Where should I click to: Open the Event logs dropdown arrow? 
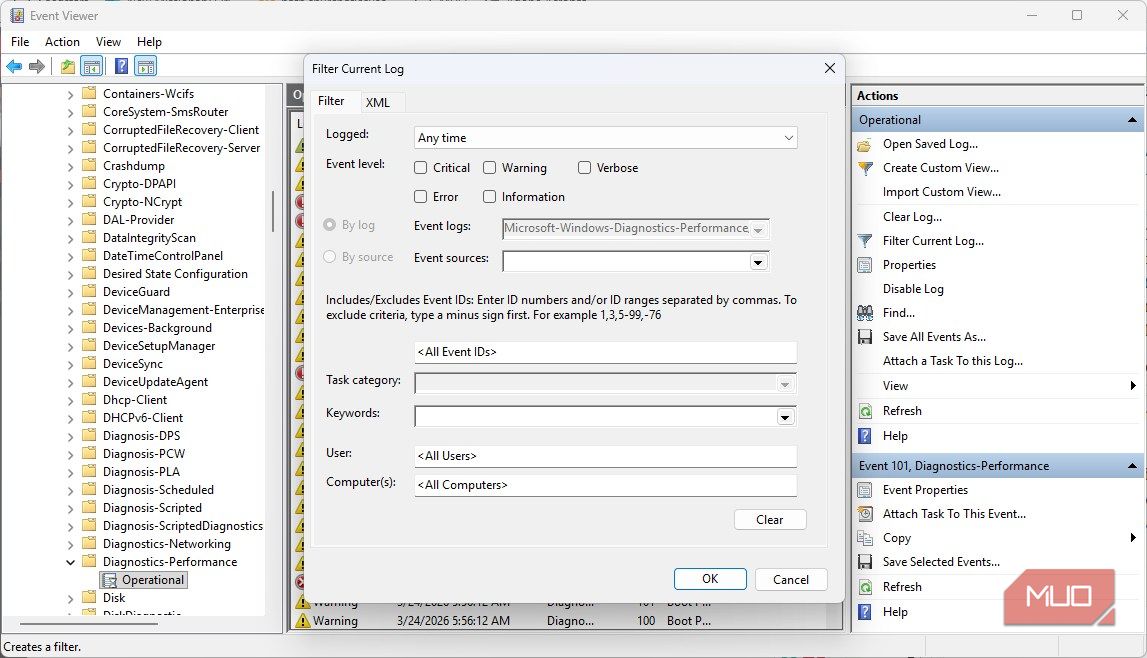pos(759,229)
